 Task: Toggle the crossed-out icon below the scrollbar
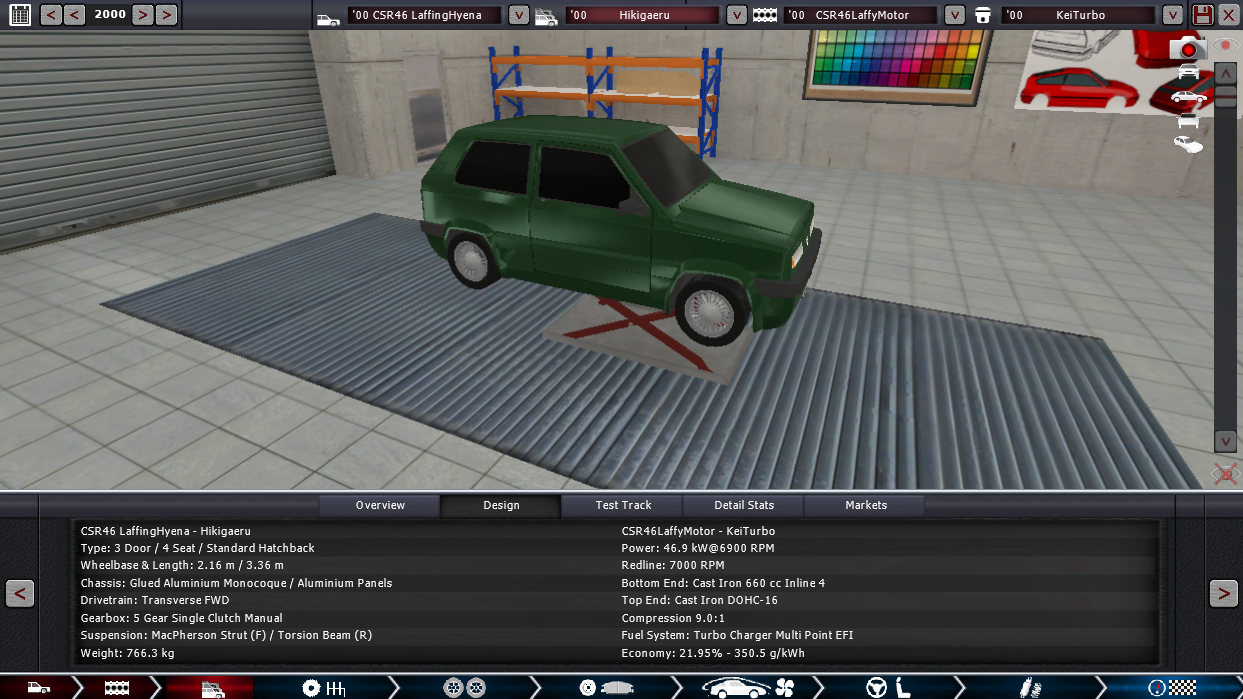point(1225,474)
